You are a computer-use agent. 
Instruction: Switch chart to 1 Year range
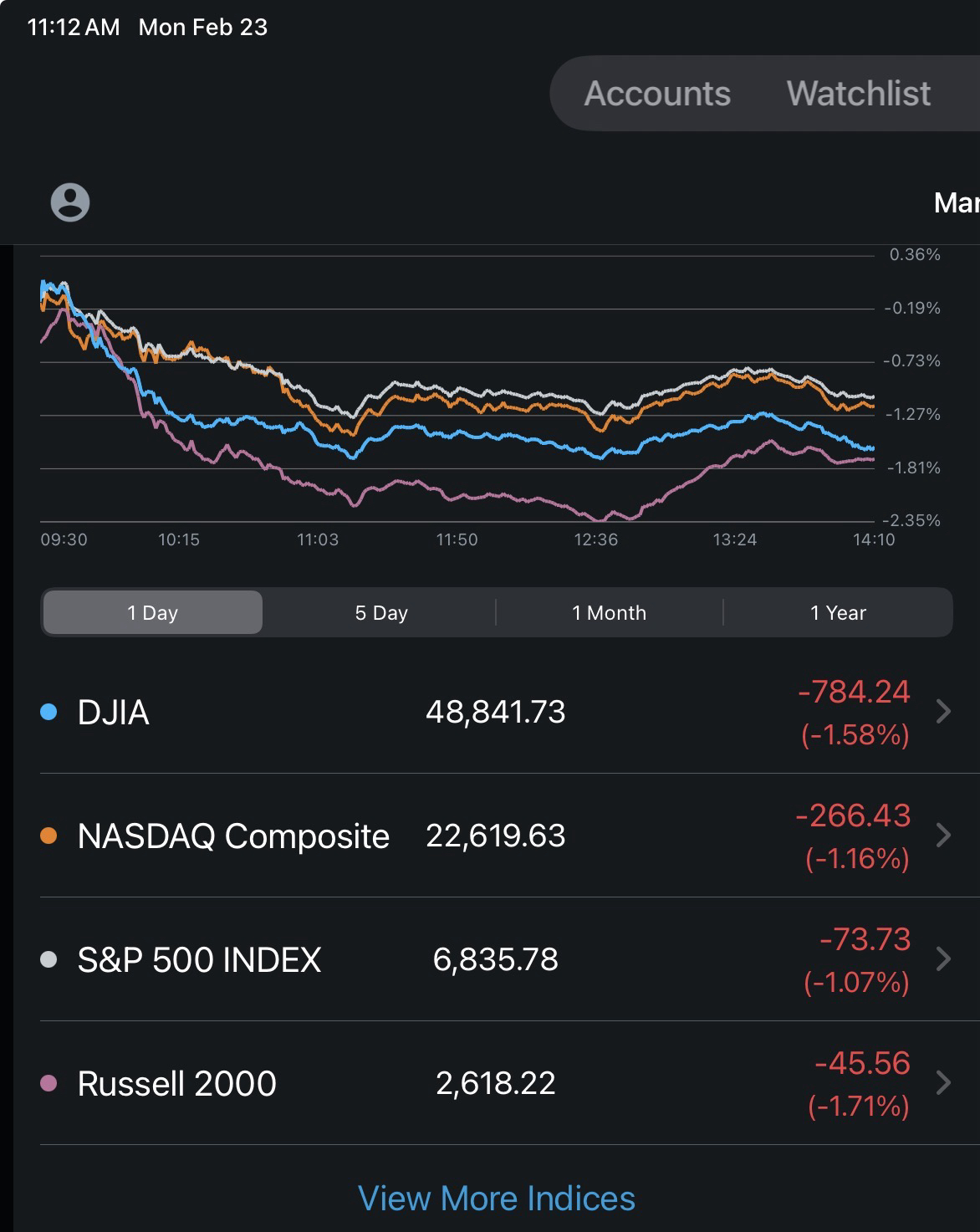coord(838,613)
